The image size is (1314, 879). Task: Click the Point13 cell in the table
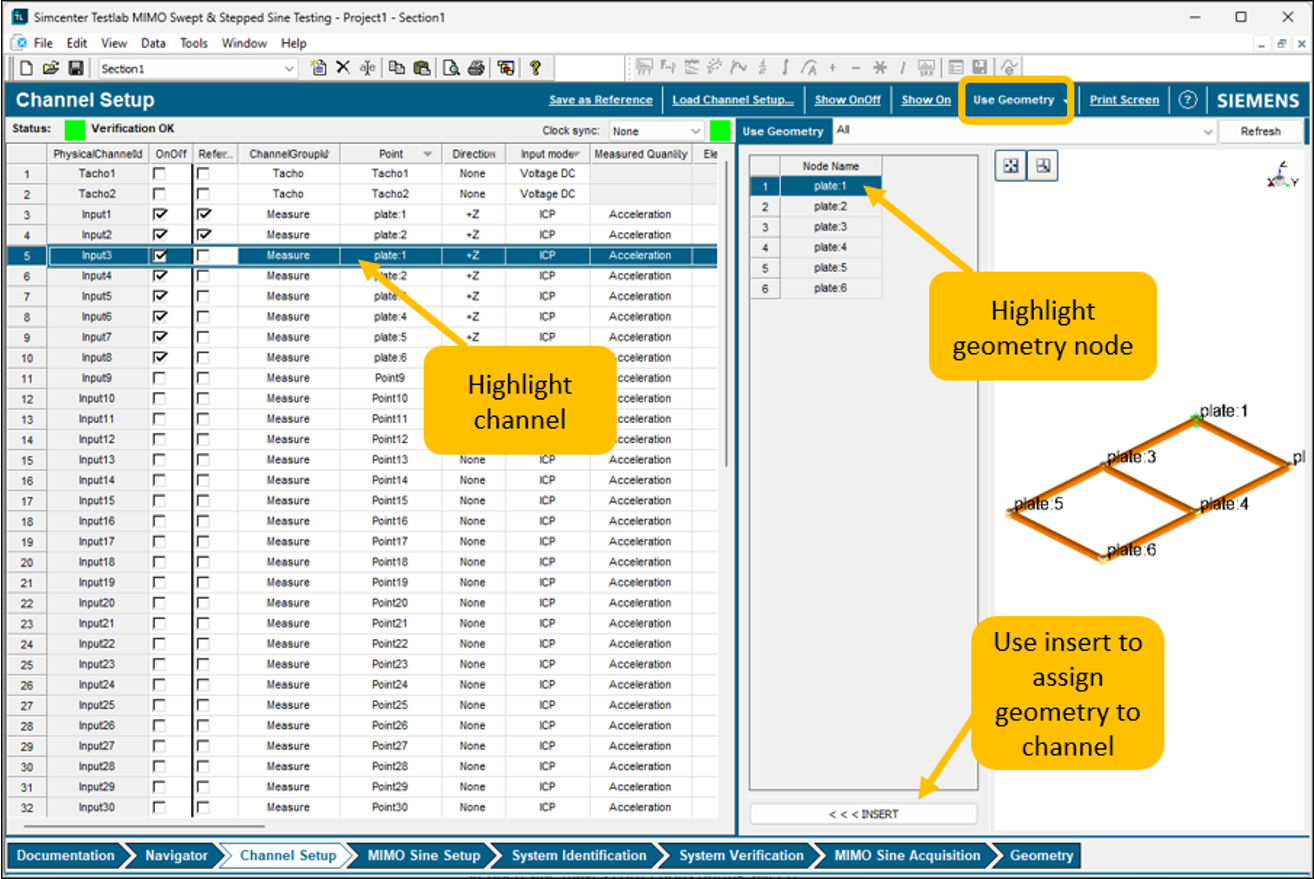click(x=390, y=460)
